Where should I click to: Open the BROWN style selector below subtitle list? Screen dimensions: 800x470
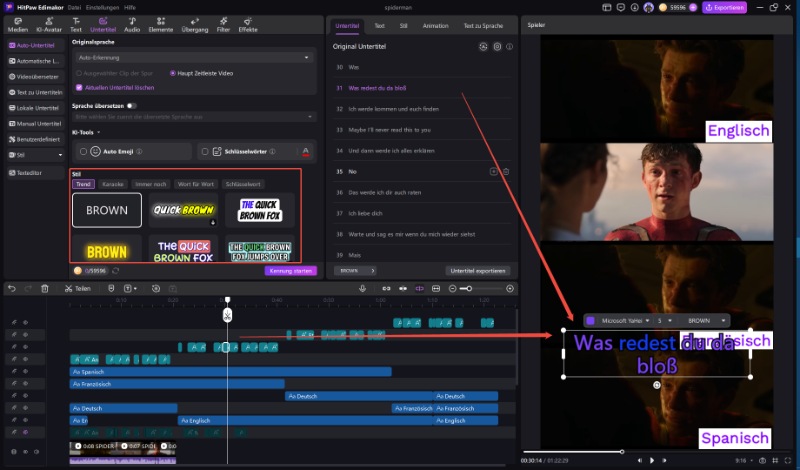pyautogui.click(x=357, y=270)
